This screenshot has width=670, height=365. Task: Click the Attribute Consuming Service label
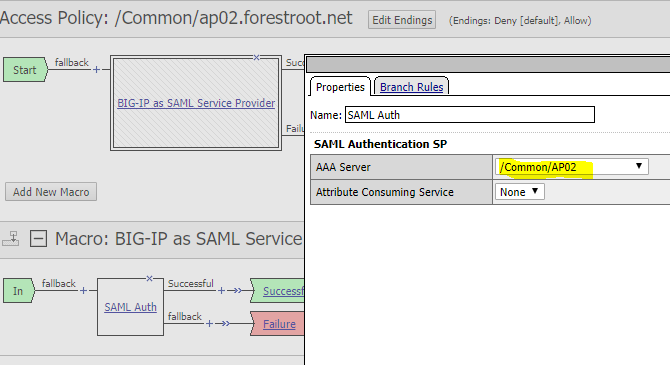385,192
